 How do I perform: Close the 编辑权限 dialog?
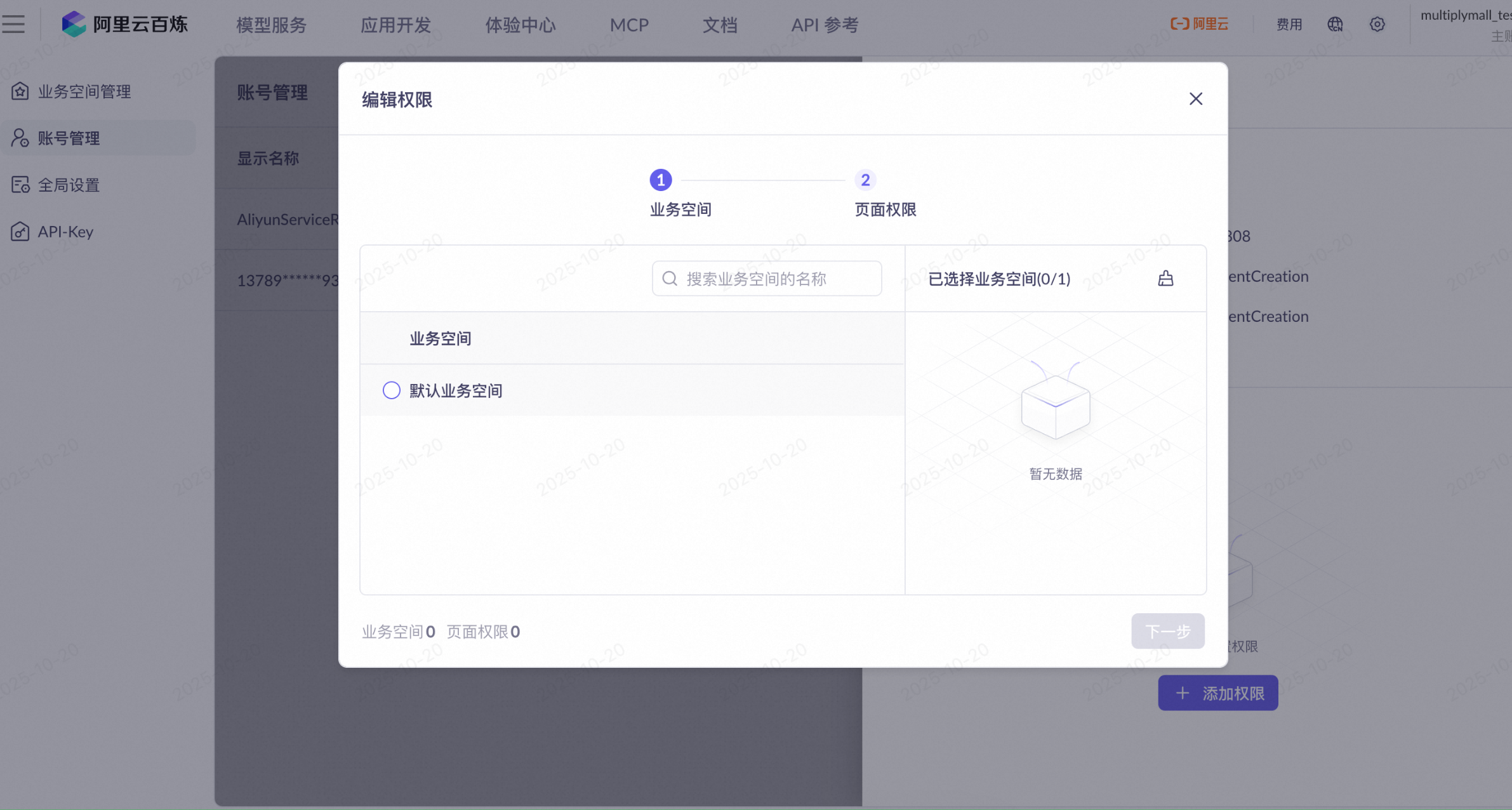[1195, 99]
